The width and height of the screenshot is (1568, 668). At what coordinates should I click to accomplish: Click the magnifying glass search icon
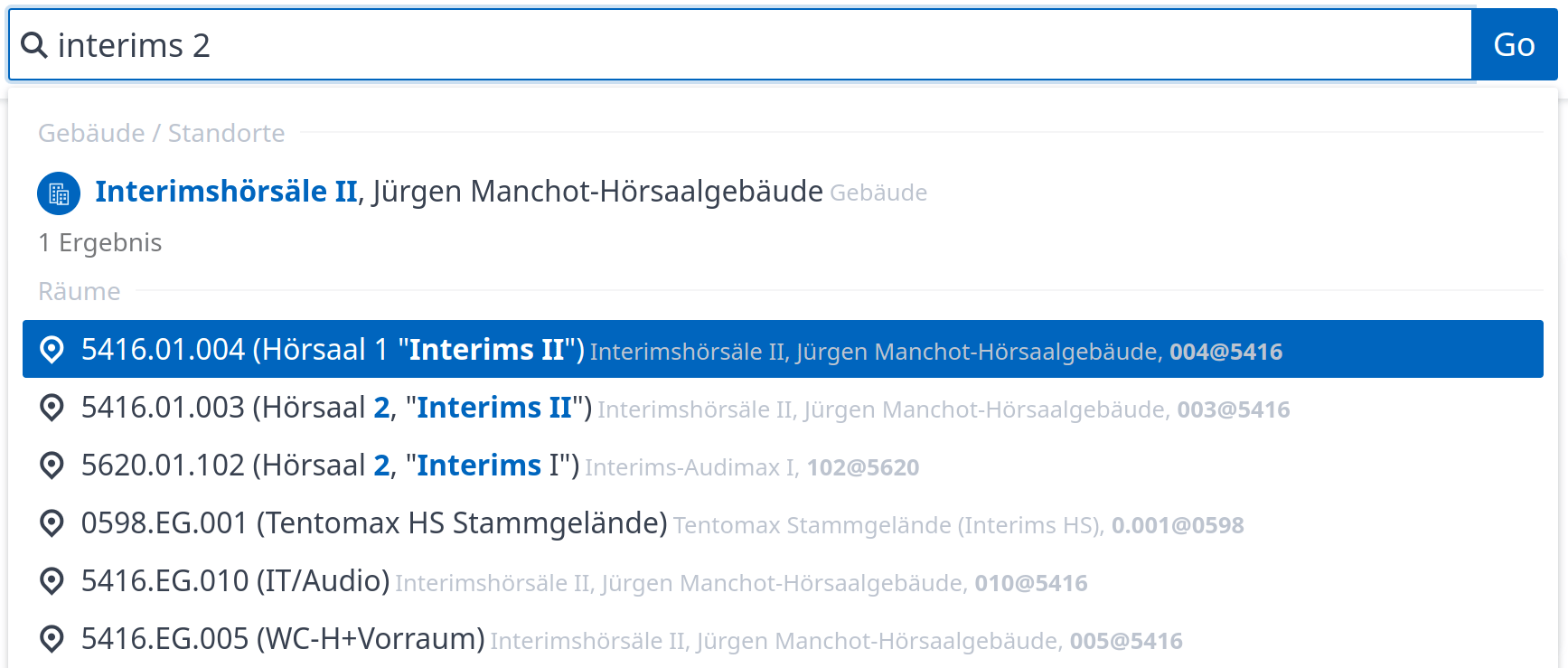tap(33, 45)
